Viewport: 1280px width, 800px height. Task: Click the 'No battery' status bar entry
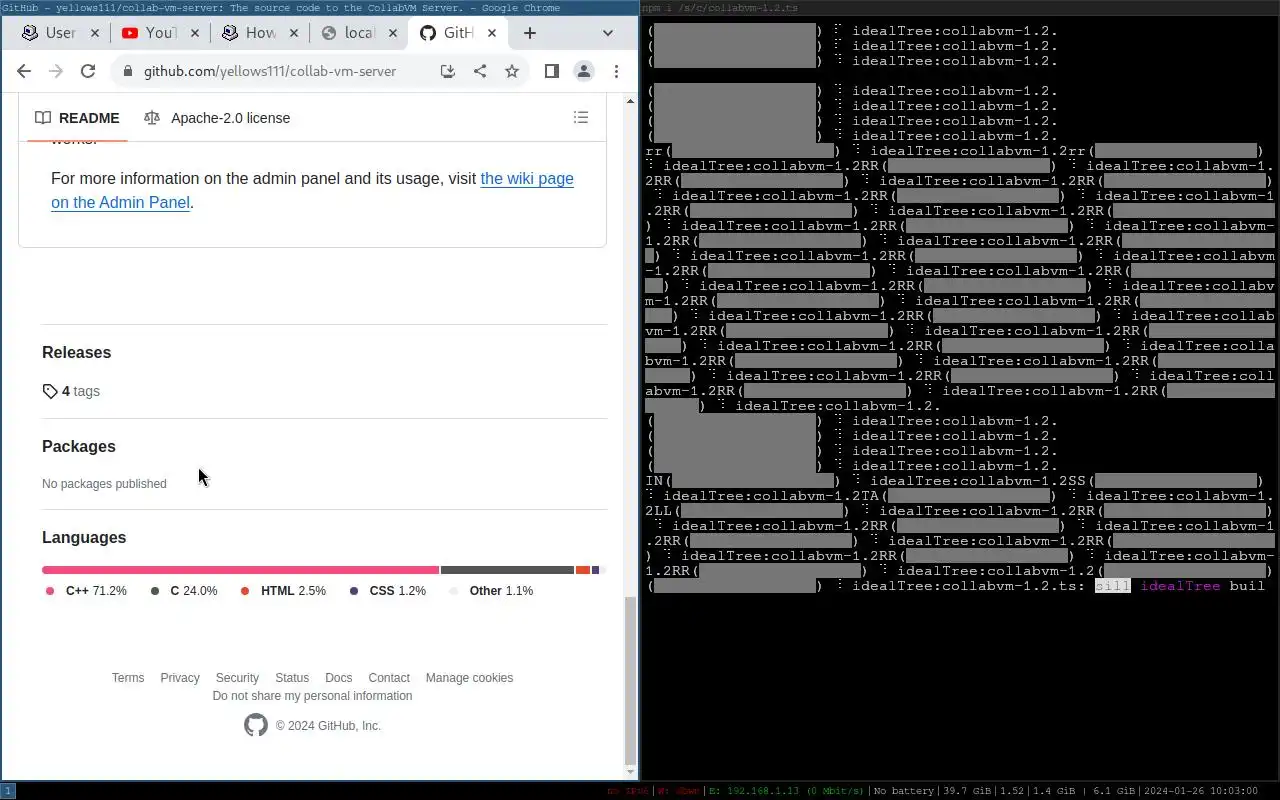tap(903, 791)
